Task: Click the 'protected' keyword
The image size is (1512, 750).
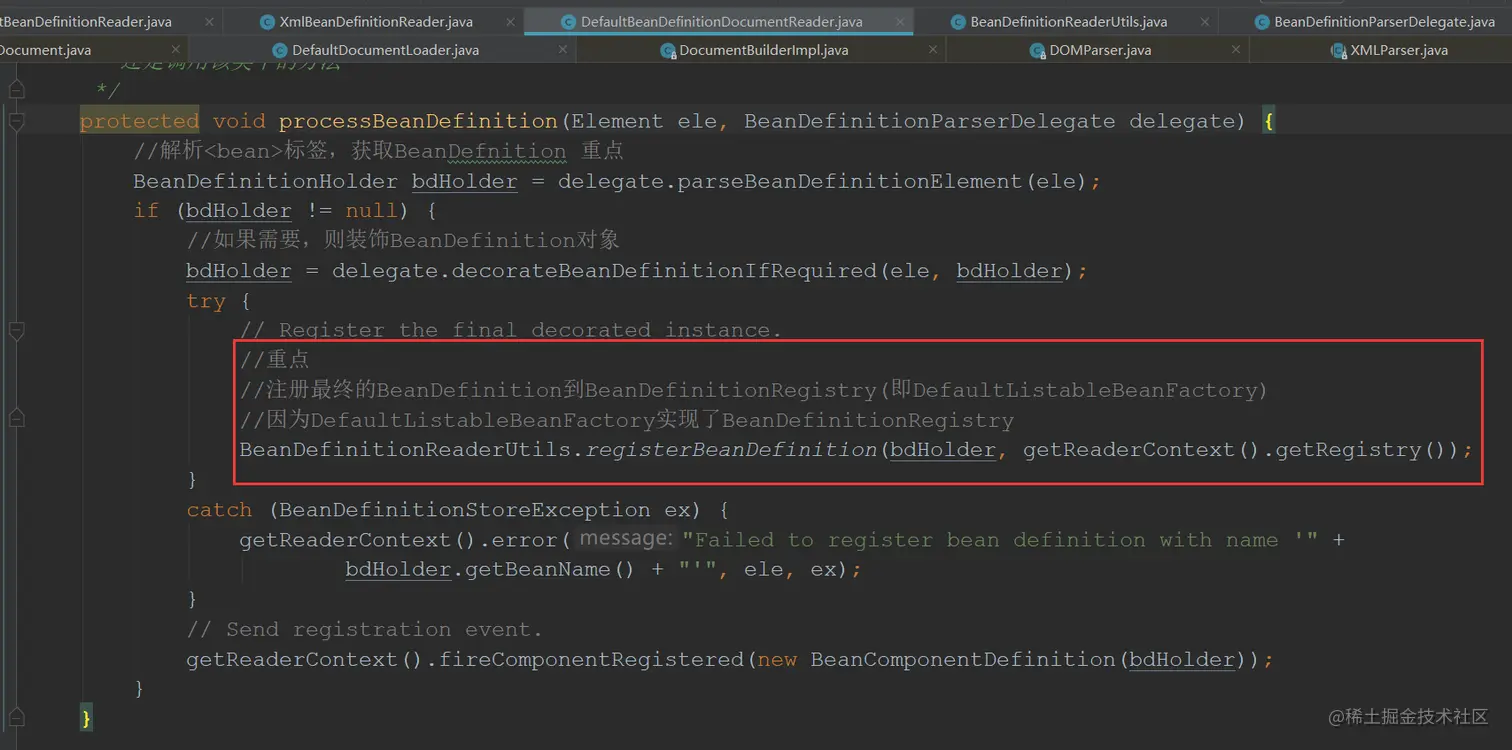Action: [x=140, y=121]
